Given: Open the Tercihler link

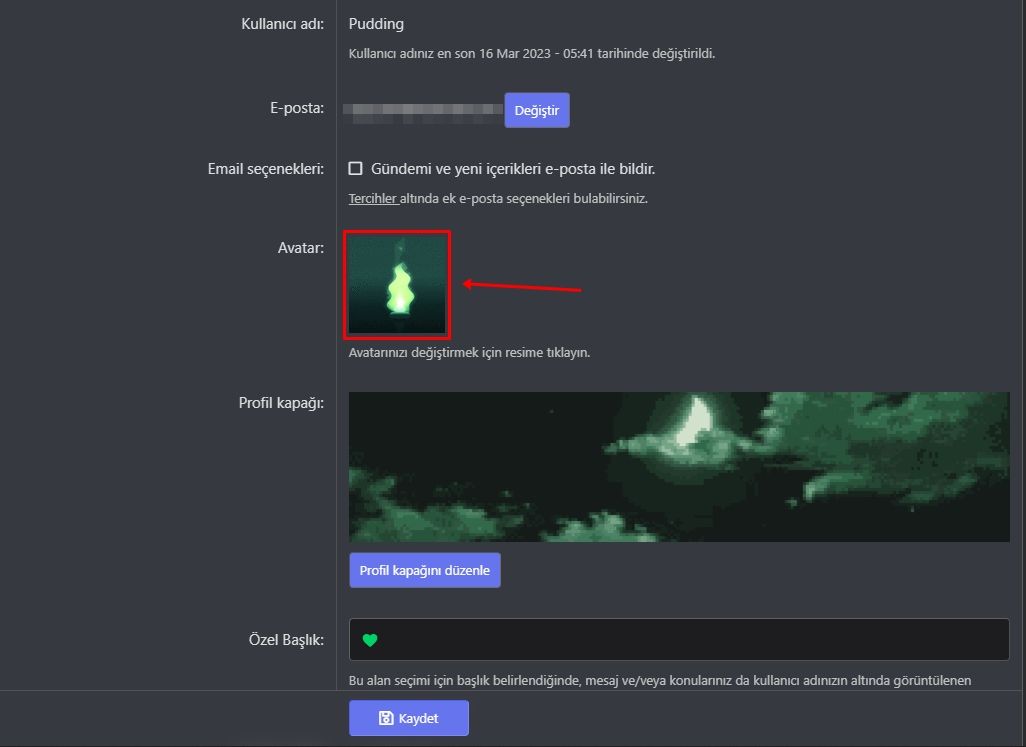Looking at the screenshot, I should pyautogui.click(x=373, y=198).
